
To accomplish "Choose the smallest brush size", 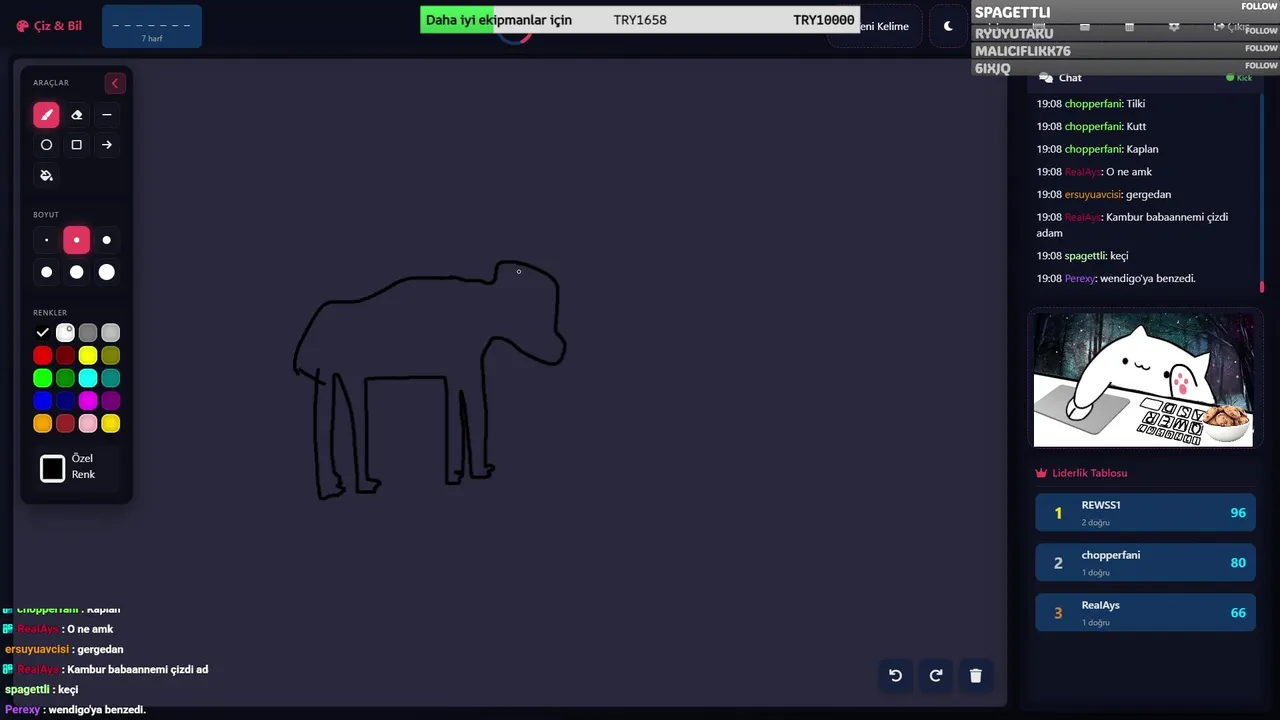I will 46,240.
